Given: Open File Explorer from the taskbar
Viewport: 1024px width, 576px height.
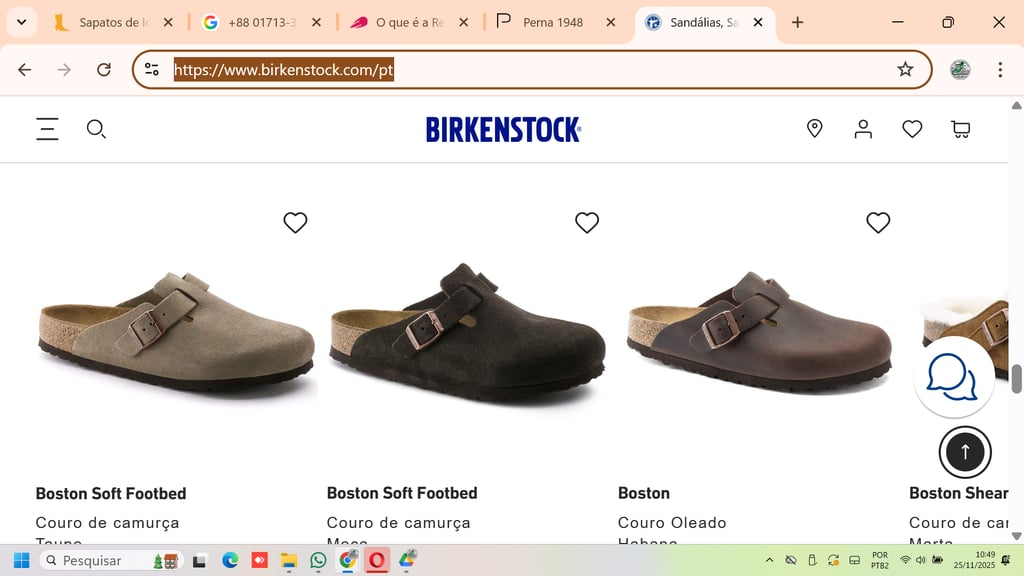Looking at the screenshot, I should click(289, 560).
